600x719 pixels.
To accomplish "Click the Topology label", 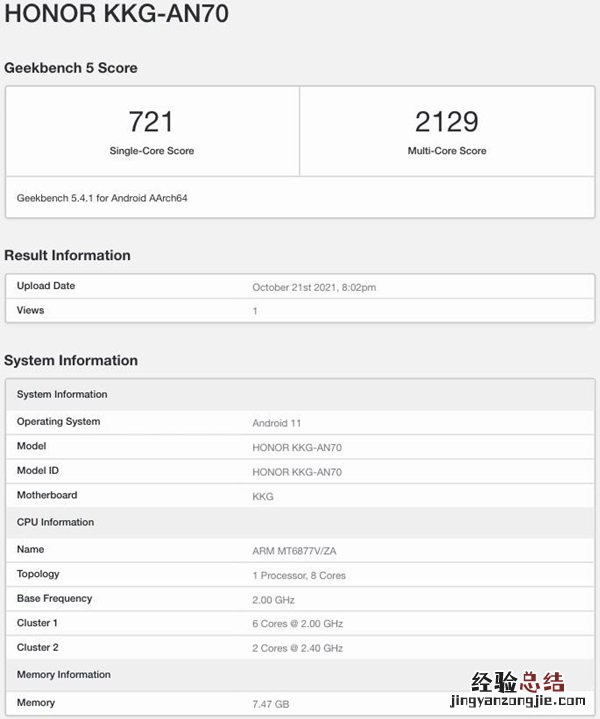I will pos(38,574).
